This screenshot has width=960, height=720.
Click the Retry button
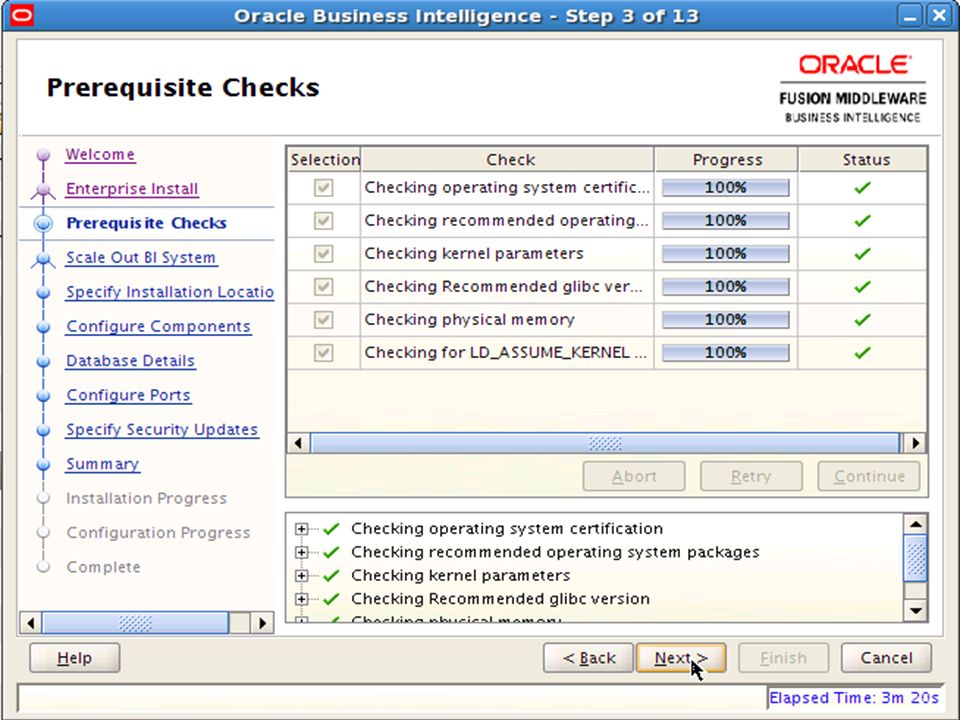tap(751, 476)
